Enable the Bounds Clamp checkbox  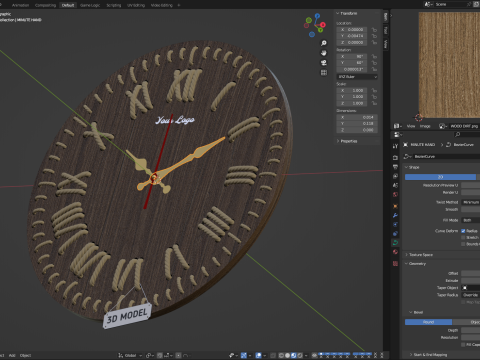(463, 244)
